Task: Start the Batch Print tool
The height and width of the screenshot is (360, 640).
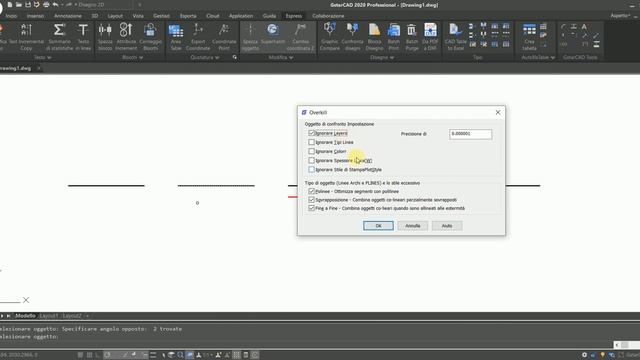Action: click(394, 37)
